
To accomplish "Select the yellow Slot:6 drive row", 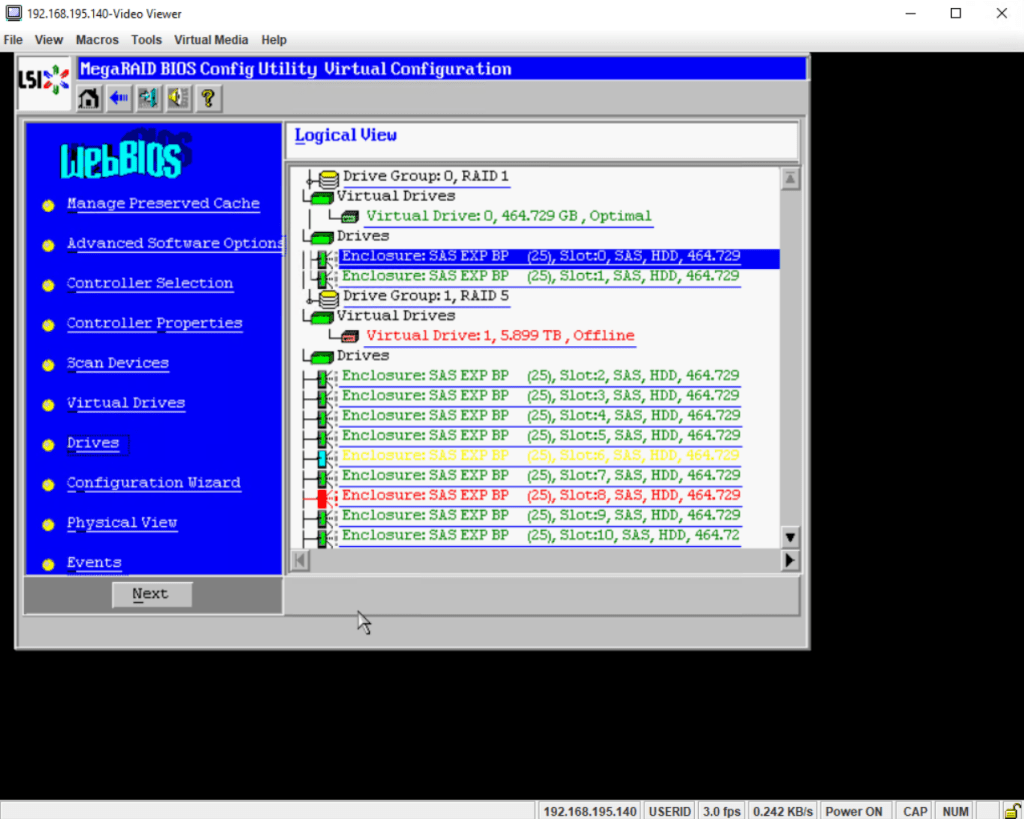I will tap(540, 456).
